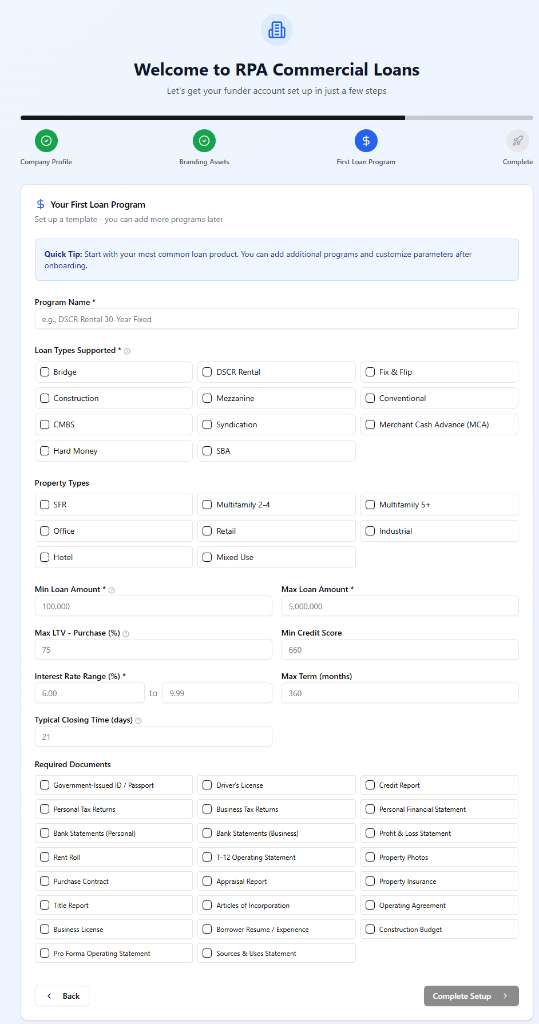The width and height of the screenshot is (539, 1024).
Task: Tick the Conventional loan type
Action: coord(370,398)
